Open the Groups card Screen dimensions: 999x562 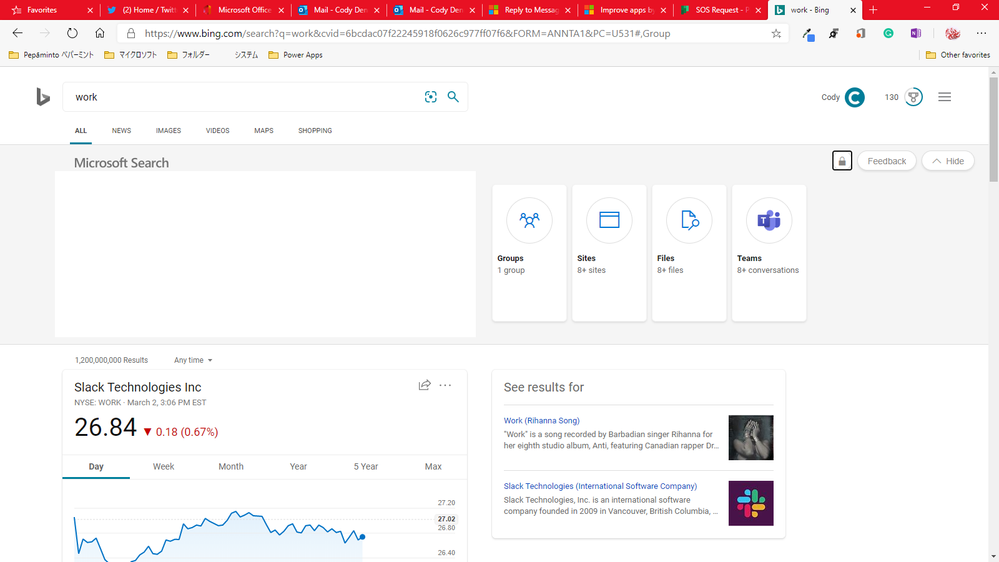(529, 253)
